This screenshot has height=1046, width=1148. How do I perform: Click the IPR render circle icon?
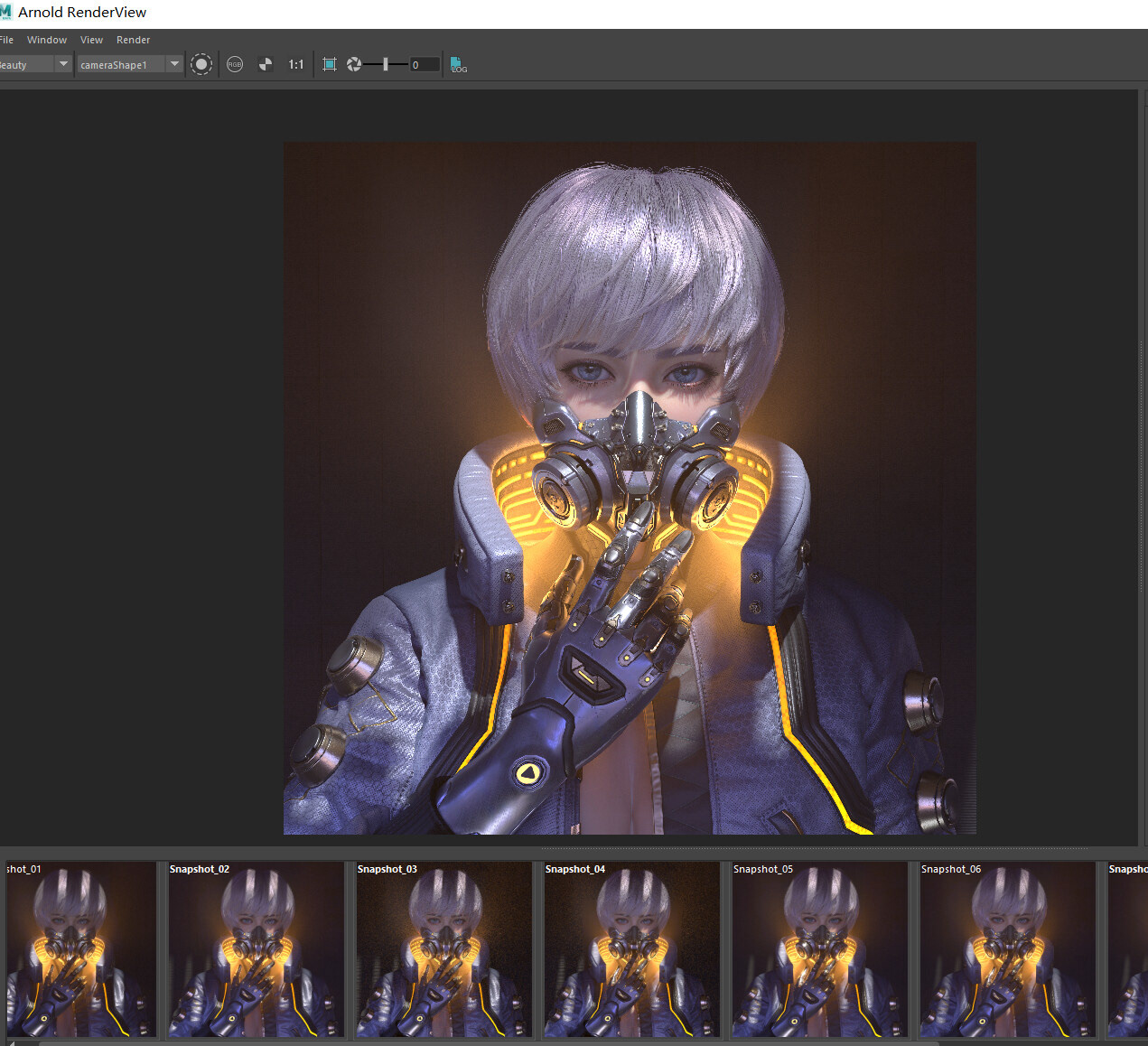(201, 64)
